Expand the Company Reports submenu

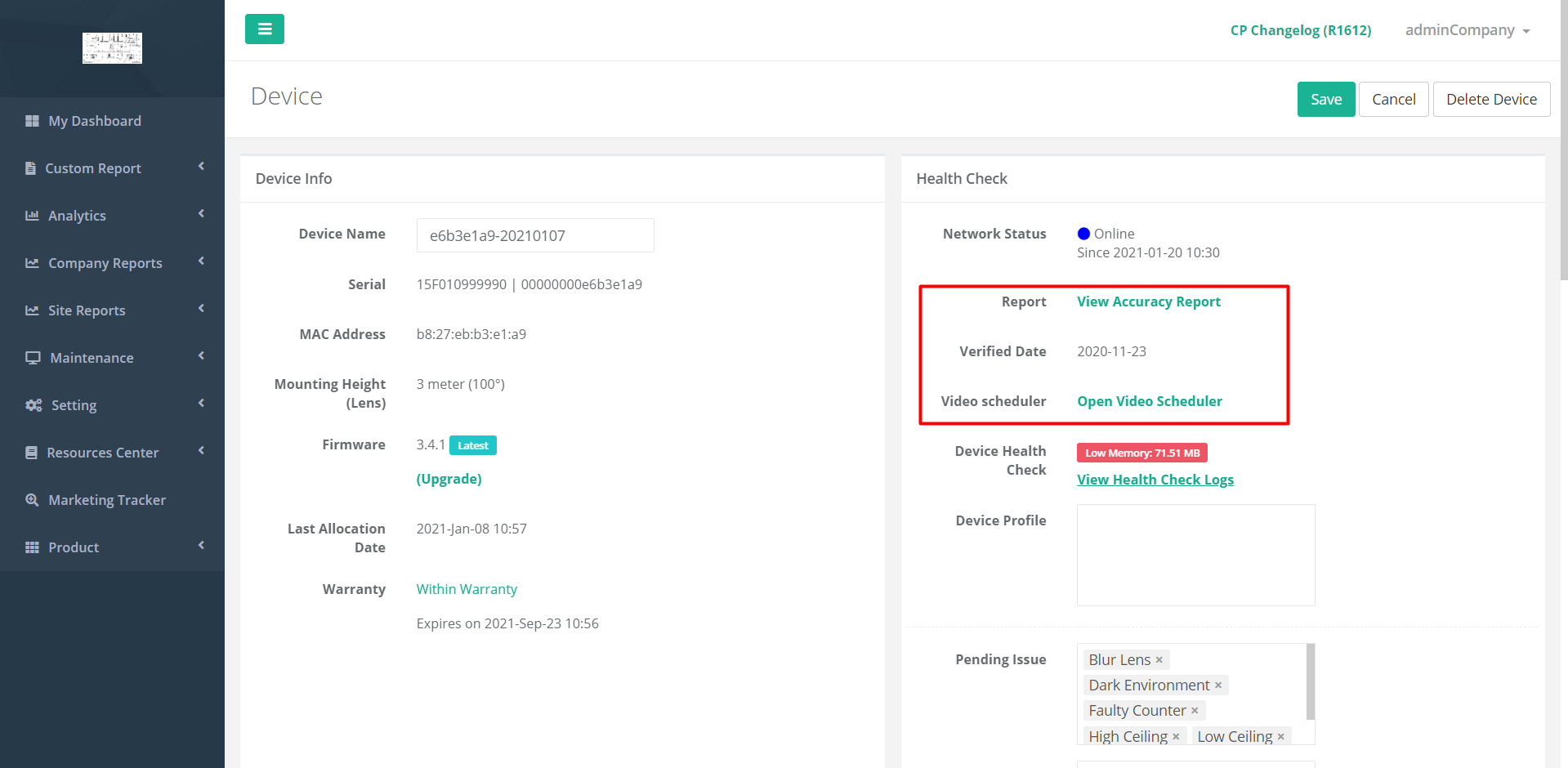coord(105,262)
